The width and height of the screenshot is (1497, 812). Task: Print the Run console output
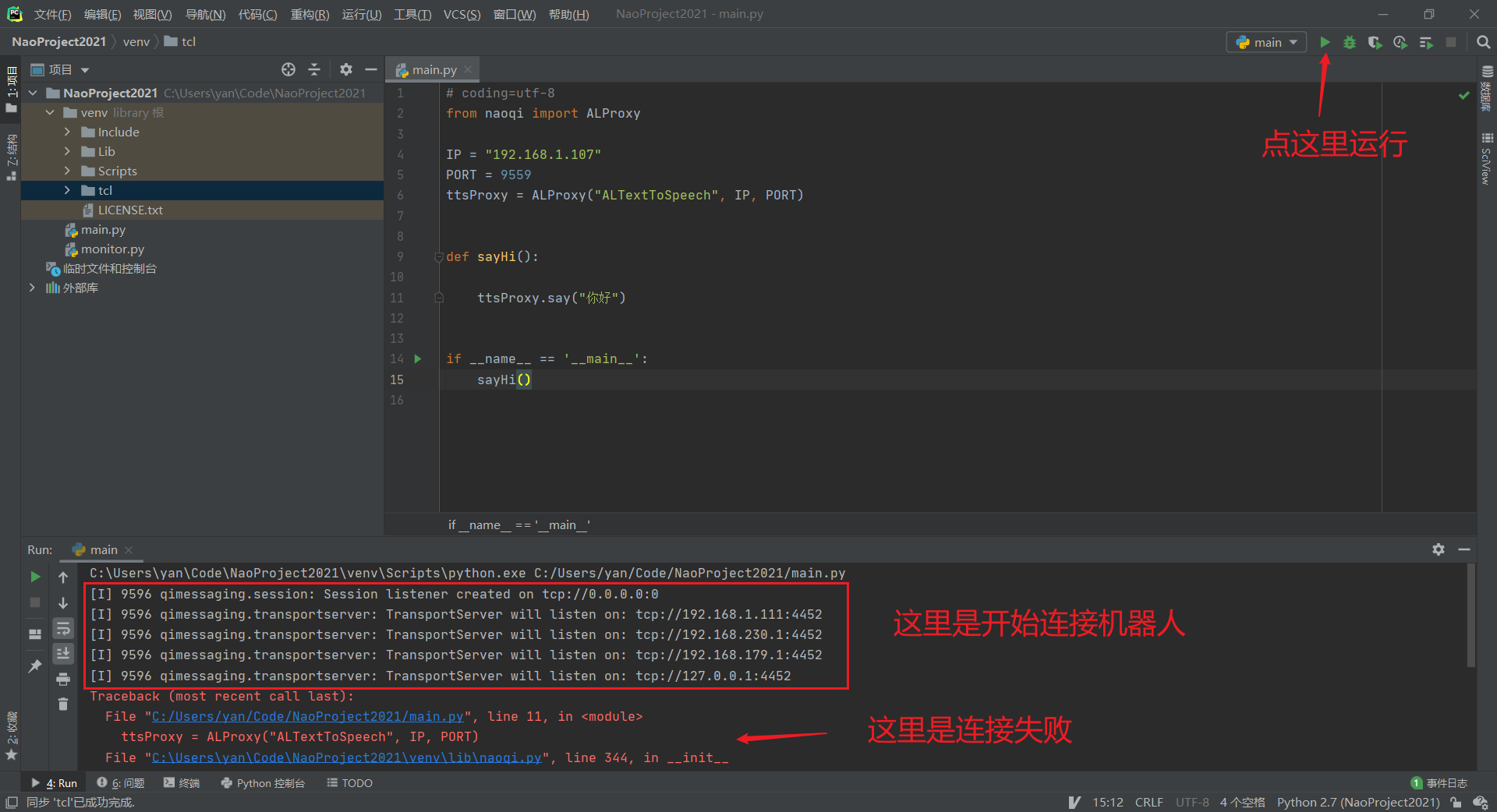click(63, 679)
